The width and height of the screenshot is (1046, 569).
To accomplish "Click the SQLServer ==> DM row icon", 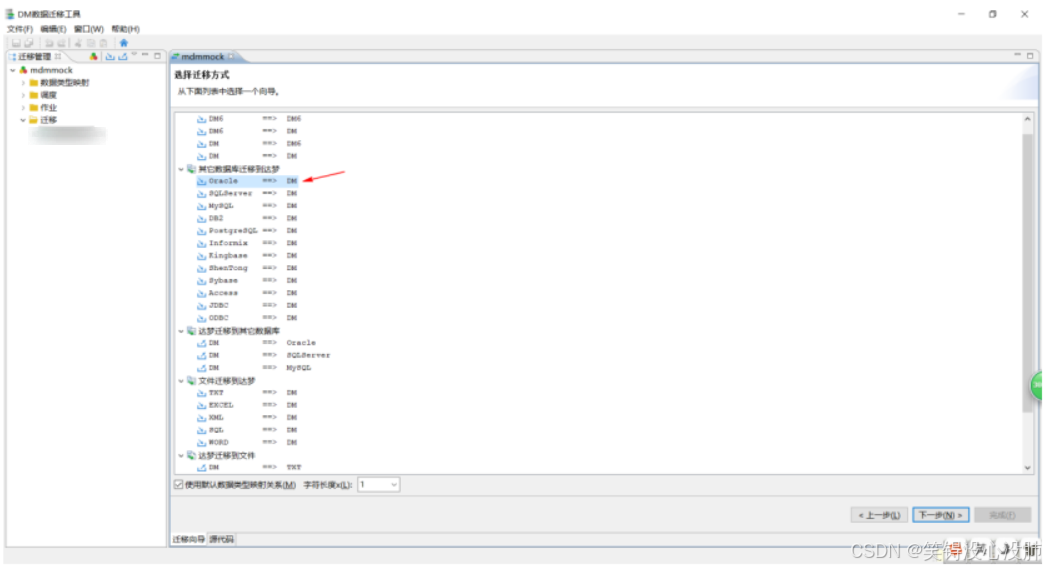I will 201,193.
